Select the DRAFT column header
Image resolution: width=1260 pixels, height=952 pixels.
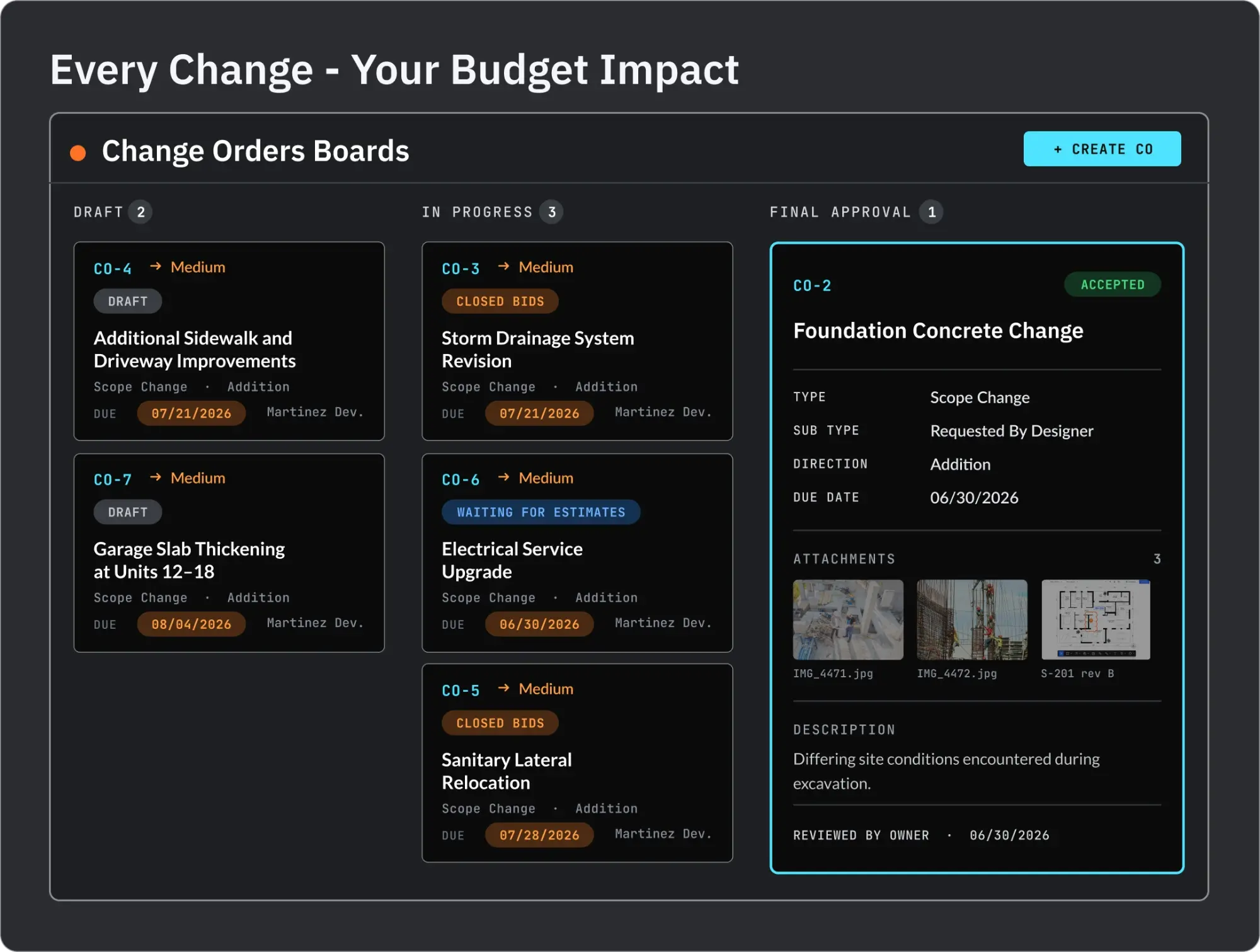point(98,212)
